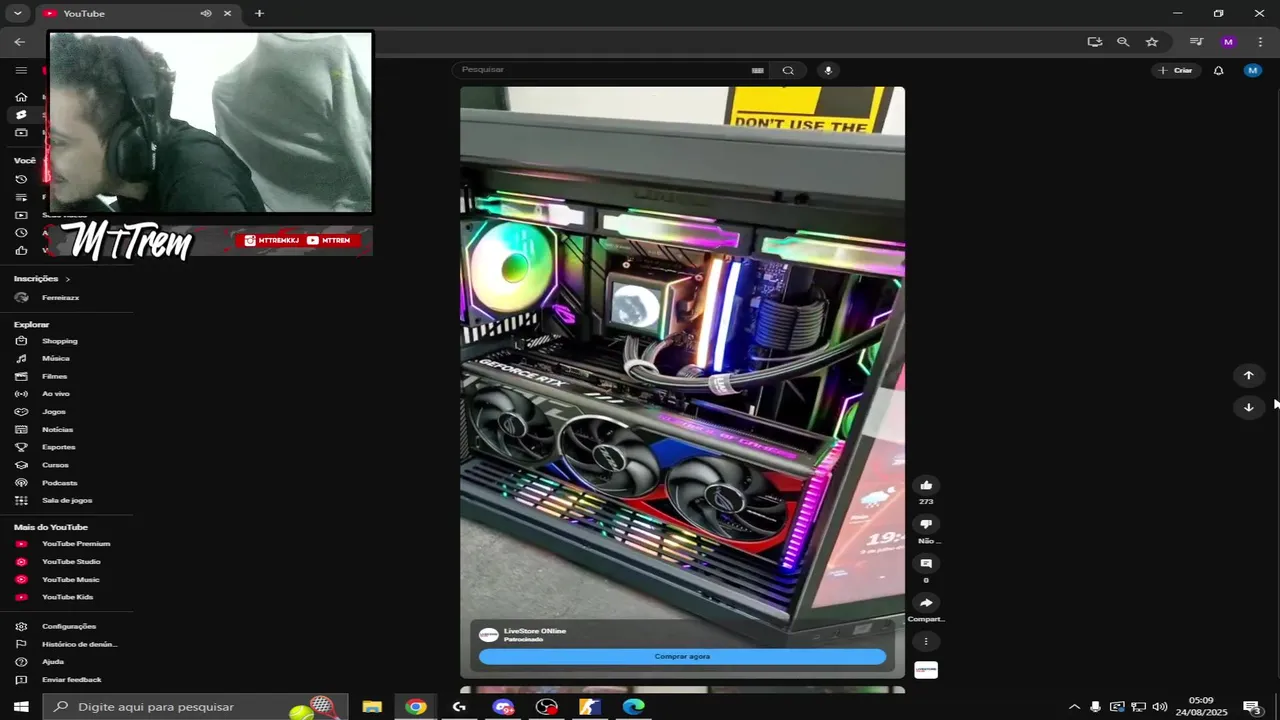
Task: Click the Windows taskbar search box
Action: point(196,707)
